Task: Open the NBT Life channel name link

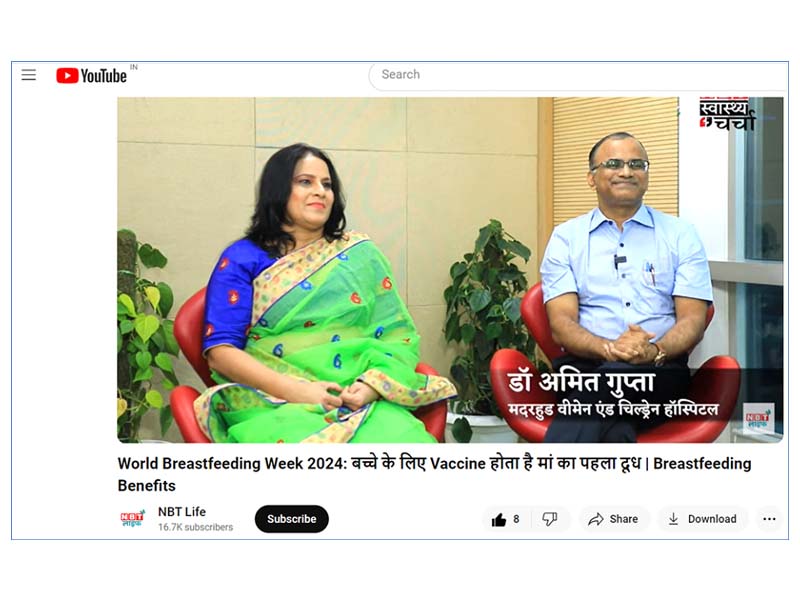Action: point(182,512)
